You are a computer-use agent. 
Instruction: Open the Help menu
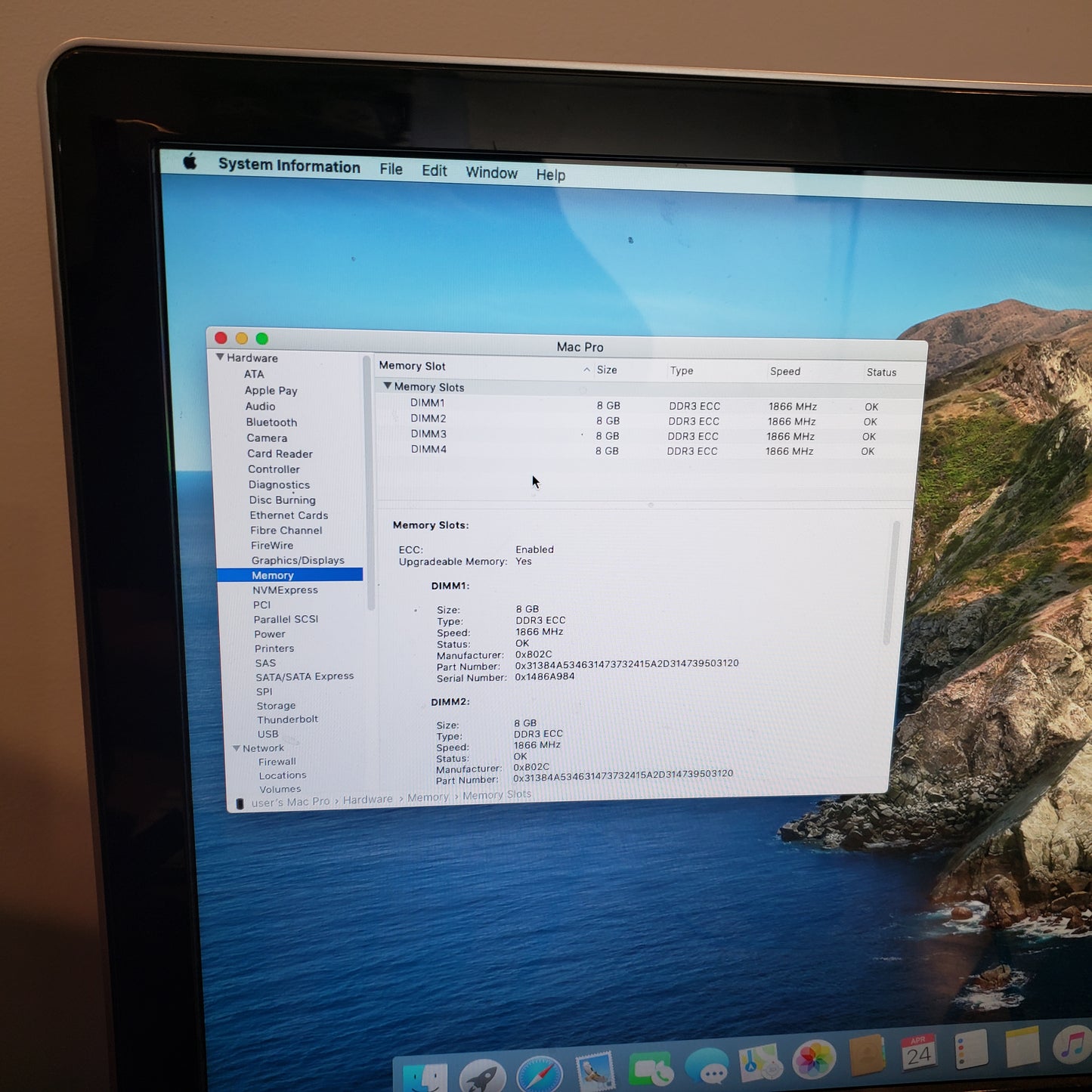pos(551,175)
